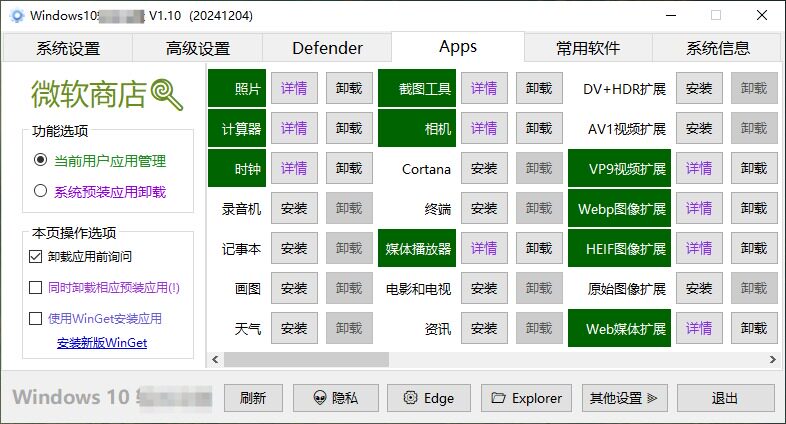Click the scrollbar right arrow
Image resolution: width=786 pixels, height=424 pixels.
coord(772,359)
